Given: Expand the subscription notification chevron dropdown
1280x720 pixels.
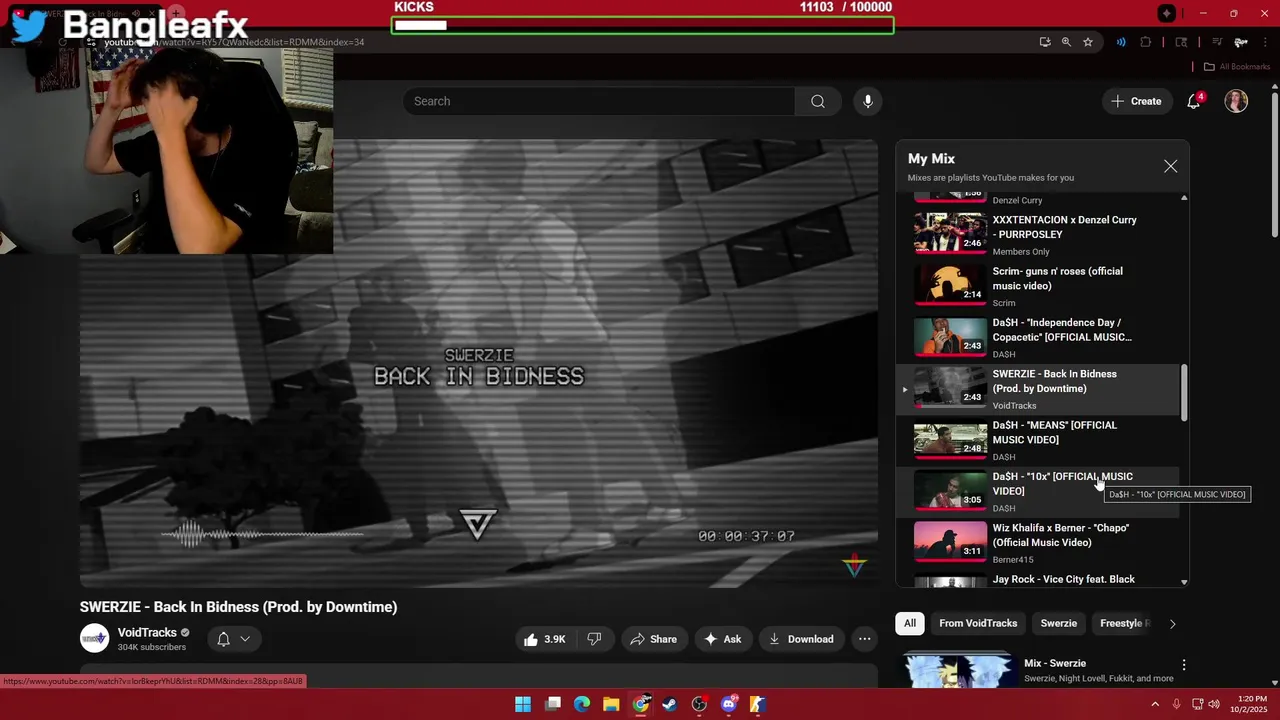Looking at the screenshot, I should click(245, 639).
